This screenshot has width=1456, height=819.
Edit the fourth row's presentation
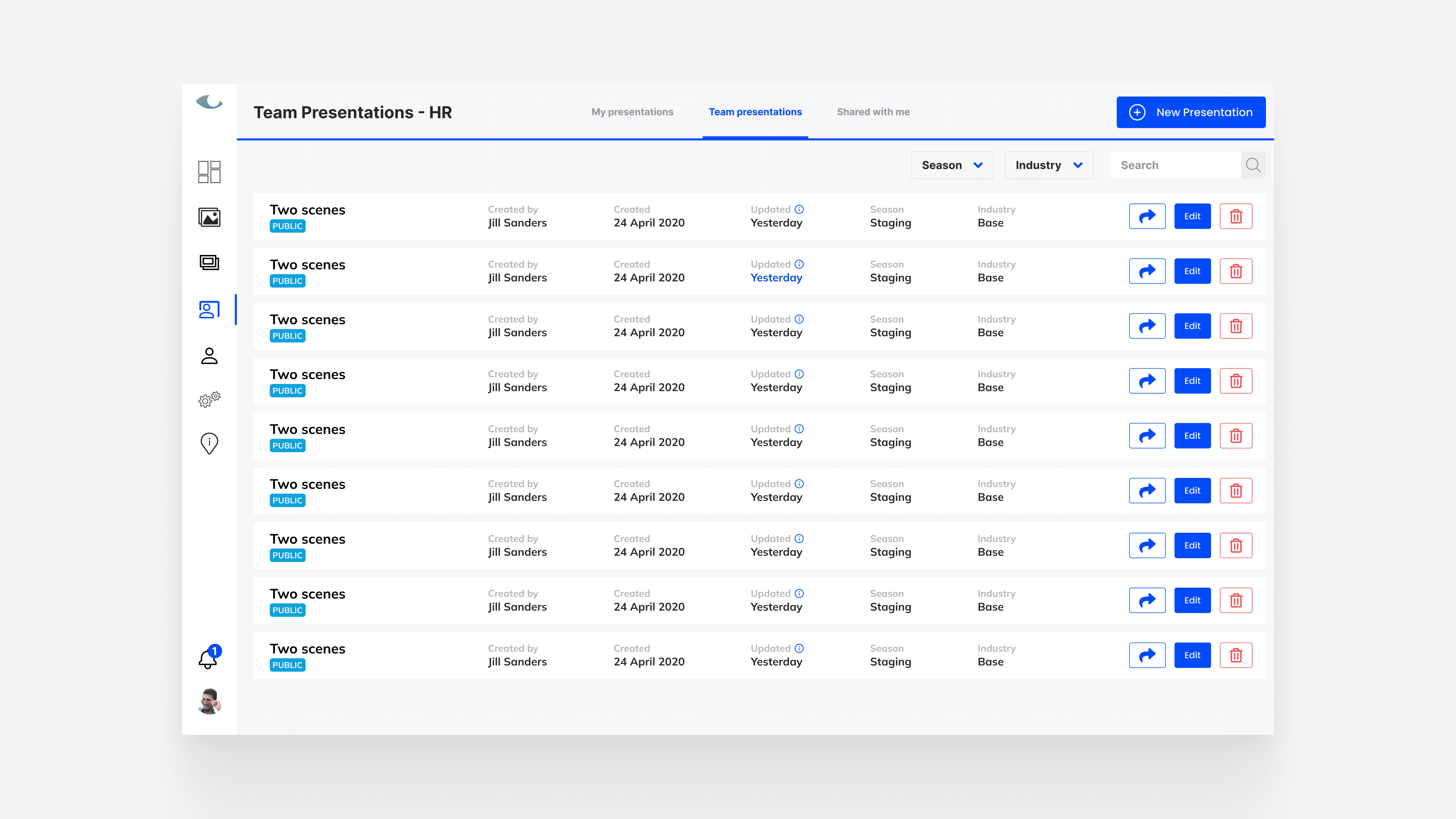(1193, 380)
